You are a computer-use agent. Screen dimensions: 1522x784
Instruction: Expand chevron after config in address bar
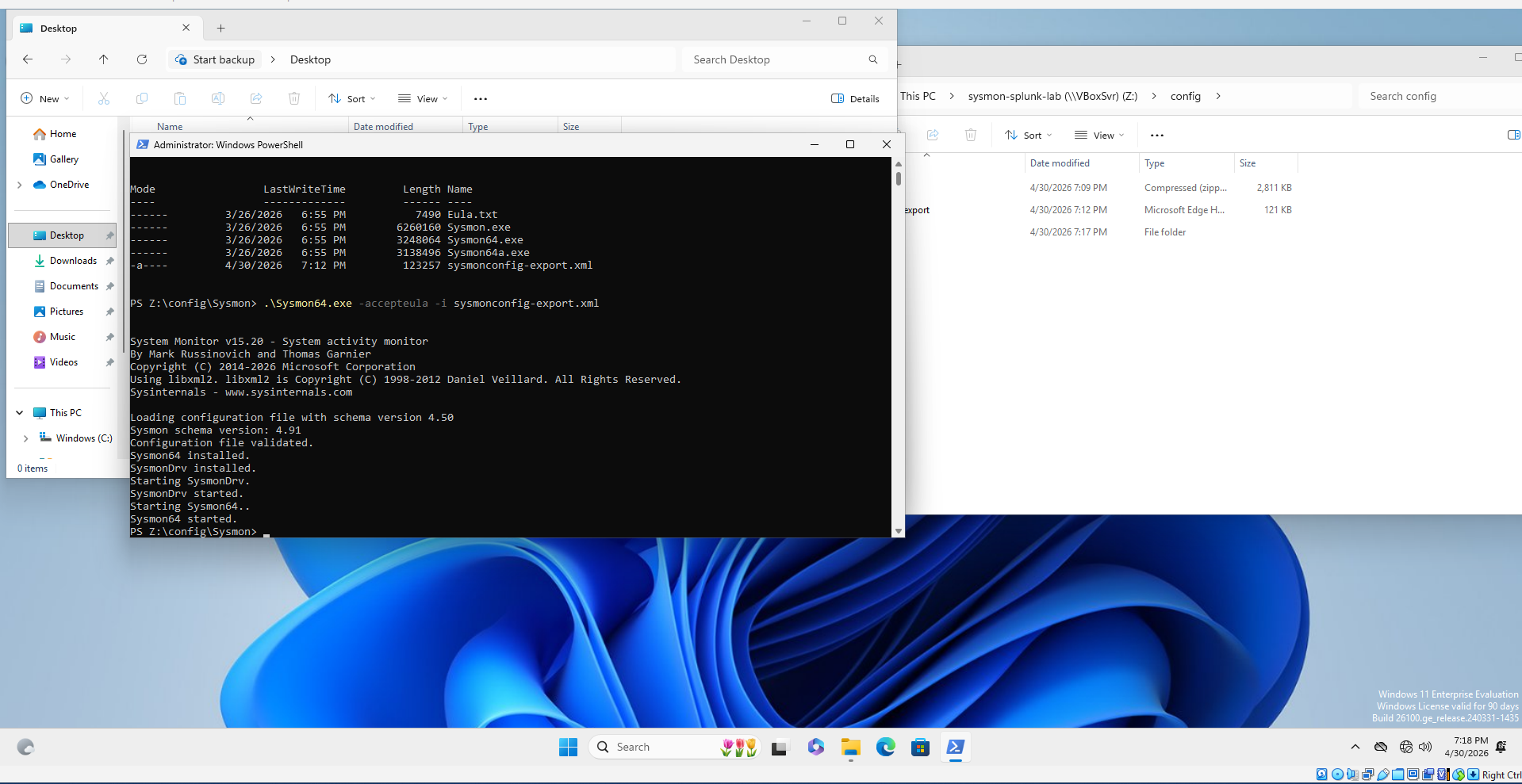pos(1218,96)
